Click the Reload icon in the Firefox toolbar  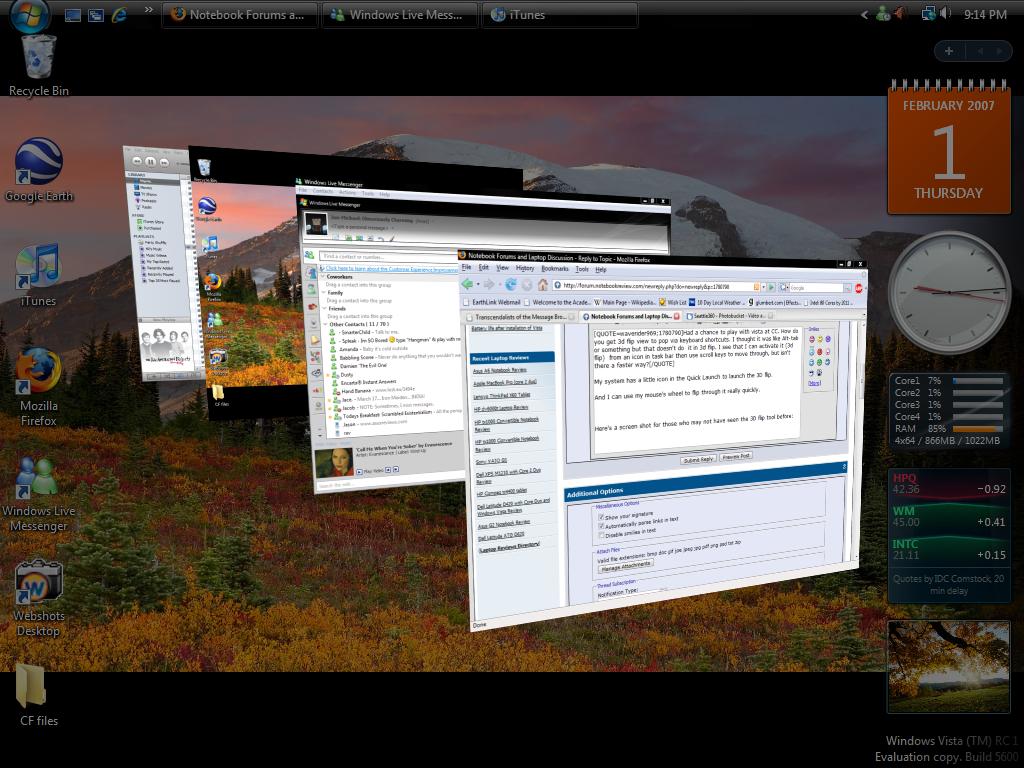511,284
